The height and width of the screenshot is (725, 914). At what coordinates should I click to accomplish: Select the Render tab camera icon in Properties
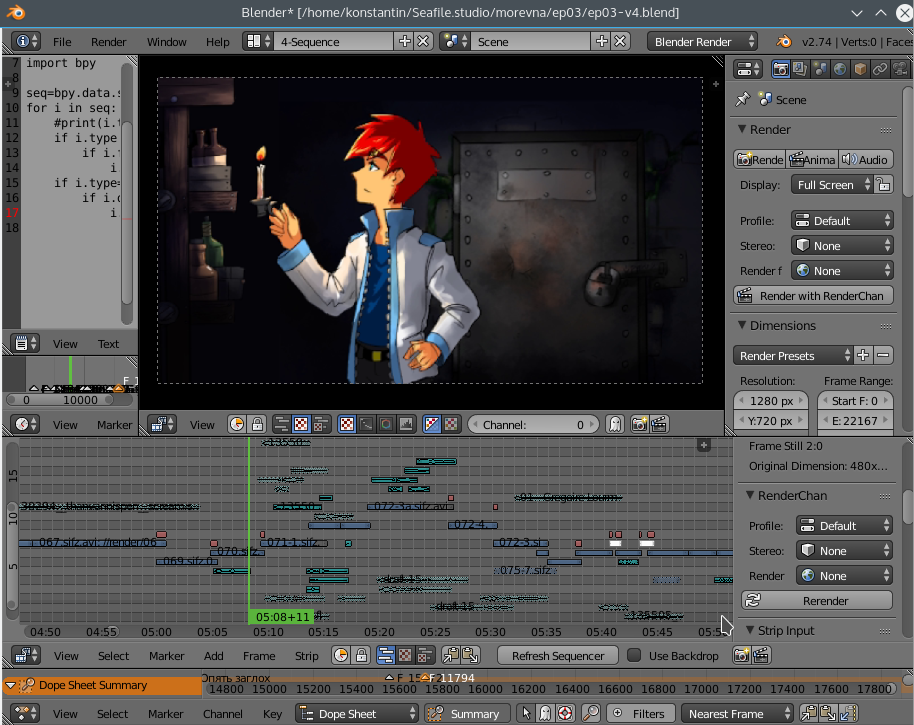pos(780,69)
